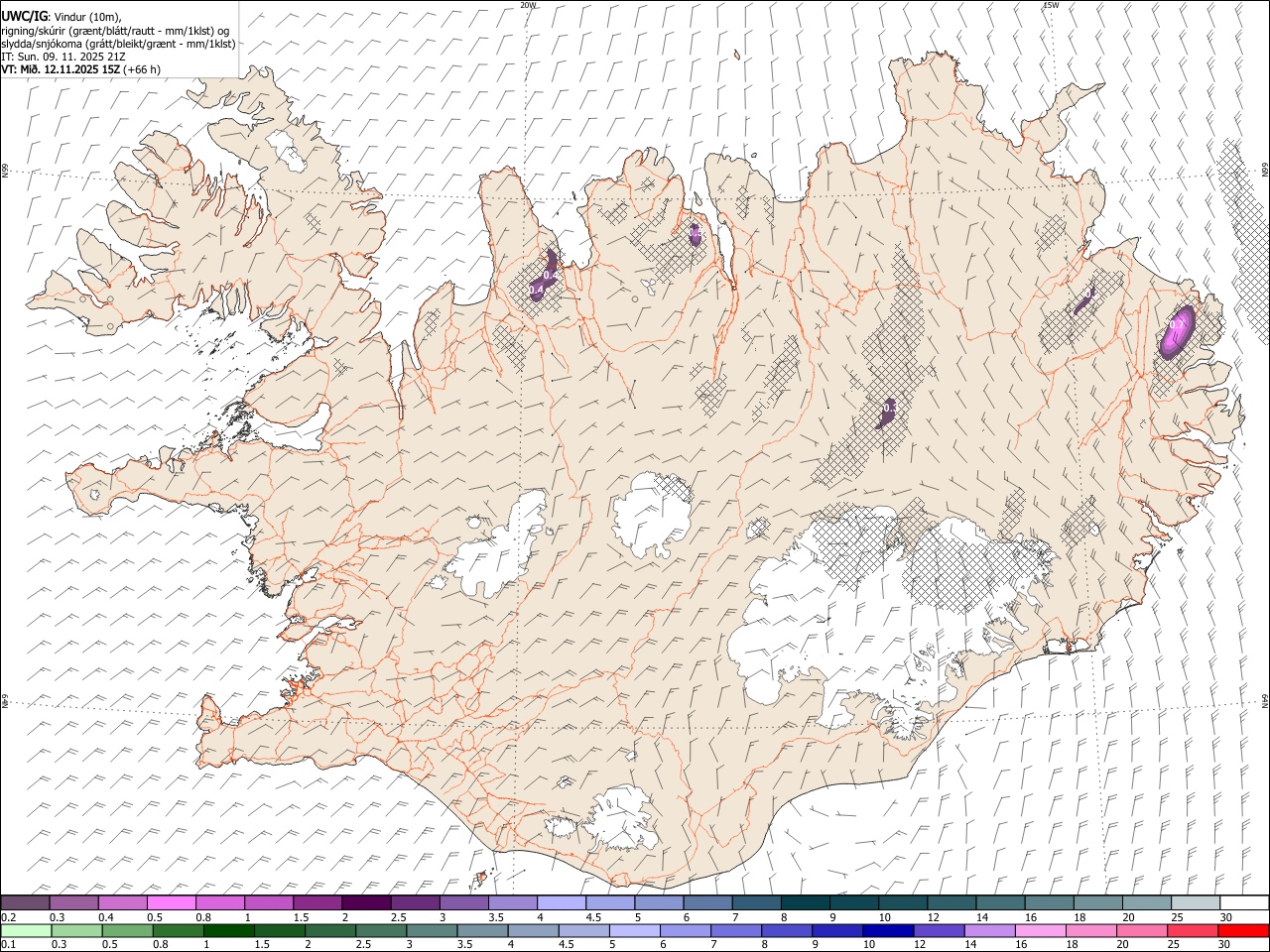Click the lower scale gray-green swatch between 2.5 and 3
This screenshot has width=1270, height=952.
pos(381,930)
